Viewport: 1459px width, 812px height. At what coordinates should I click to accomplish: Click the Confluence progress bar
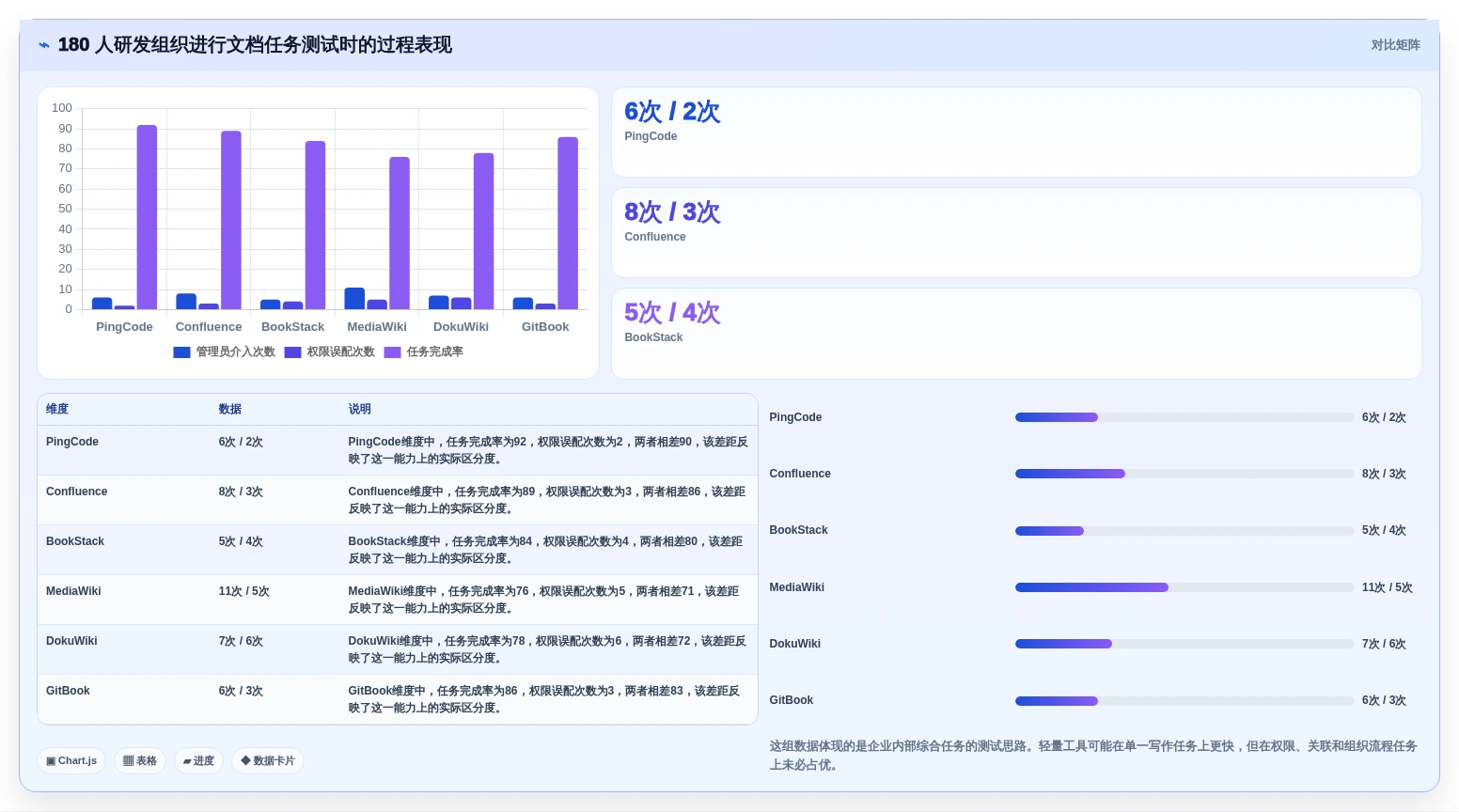(x=1184, y=474)
